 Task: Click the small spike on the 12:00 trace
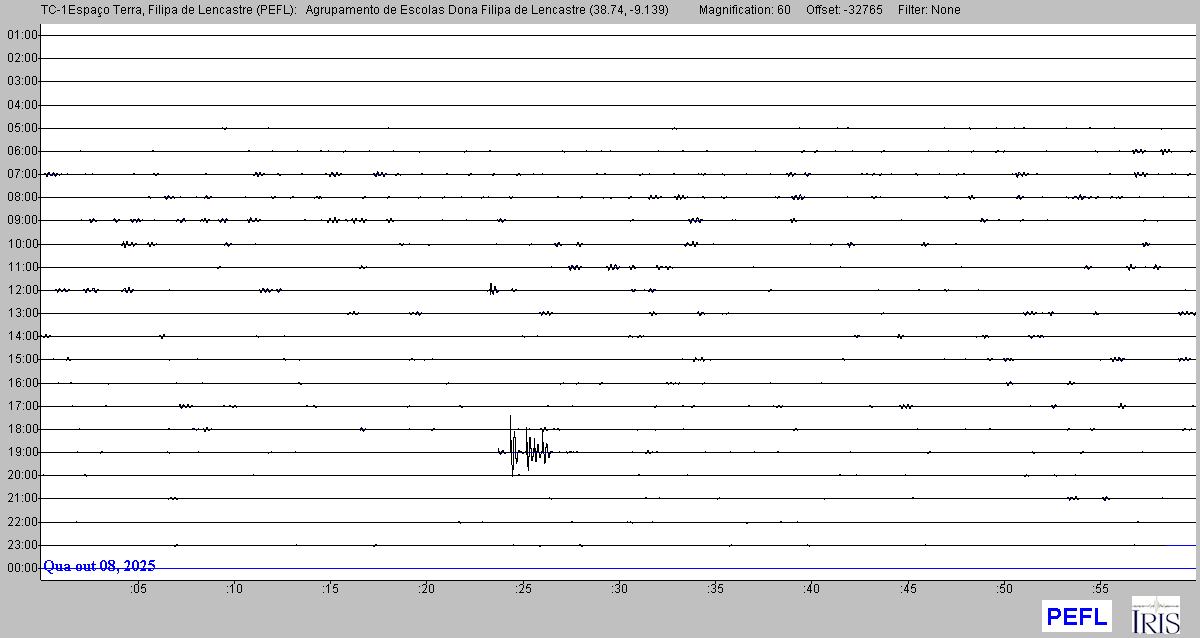[492, 289]
